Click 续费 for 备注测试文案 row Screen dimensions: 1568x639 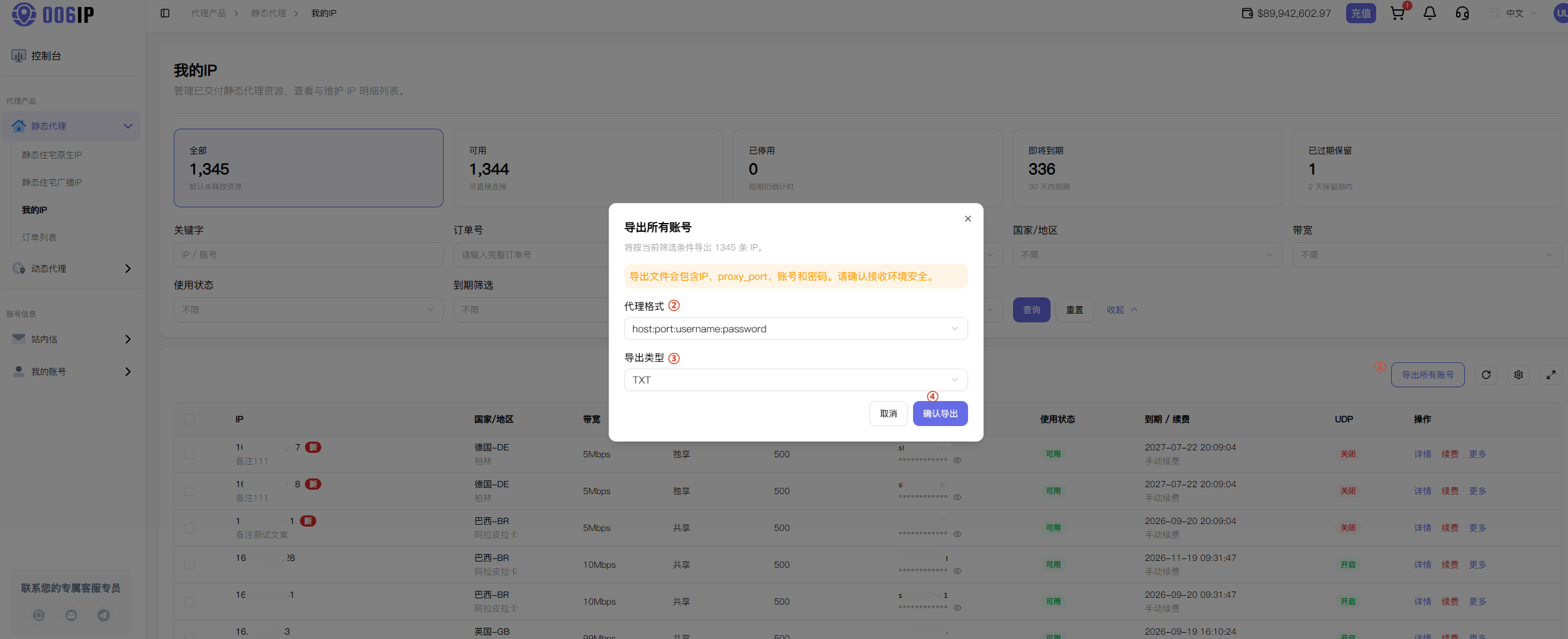1450,528
